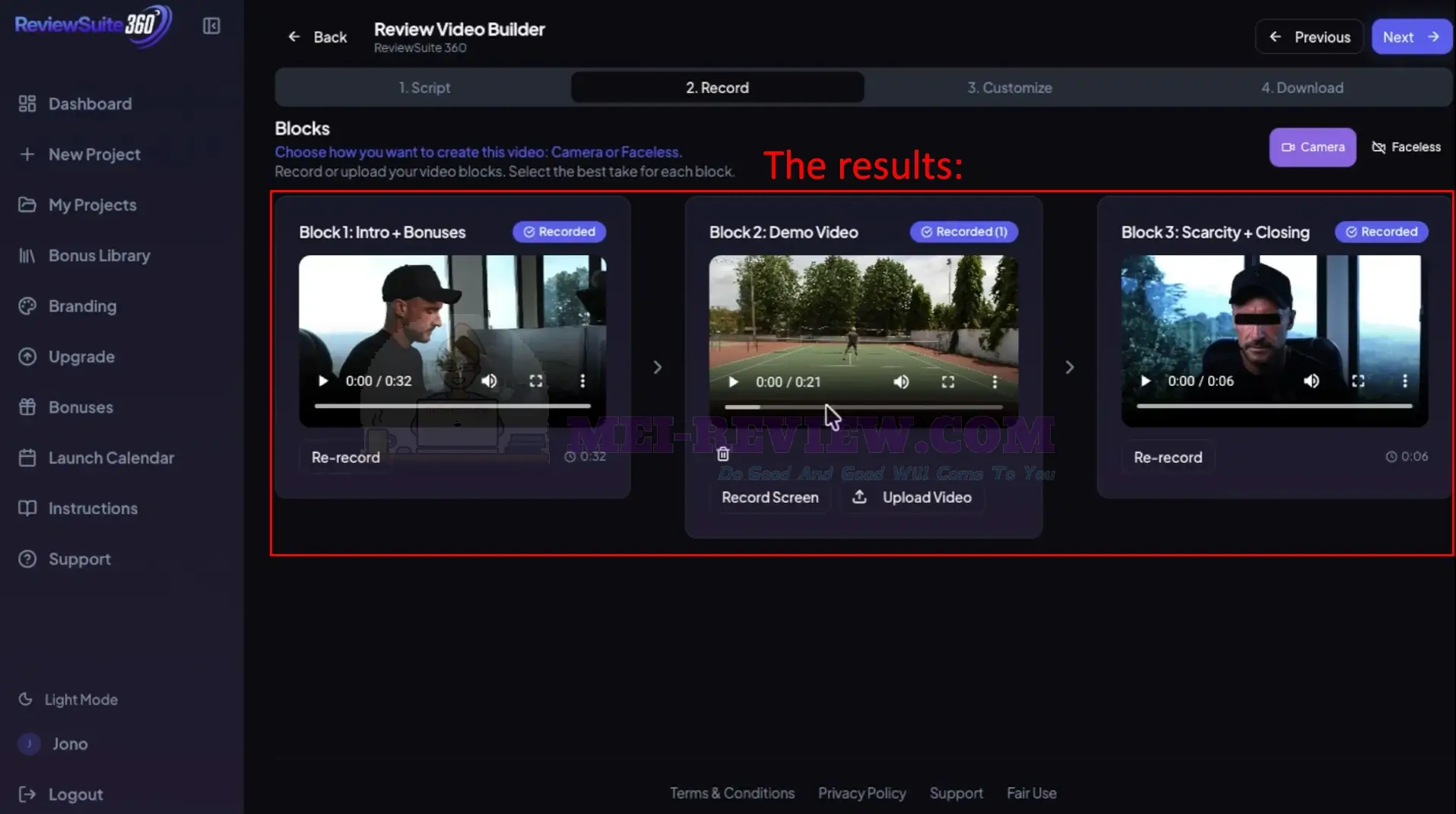
Task: Re-record Block 3 Scarcity + Closing
Action: 1167,457
